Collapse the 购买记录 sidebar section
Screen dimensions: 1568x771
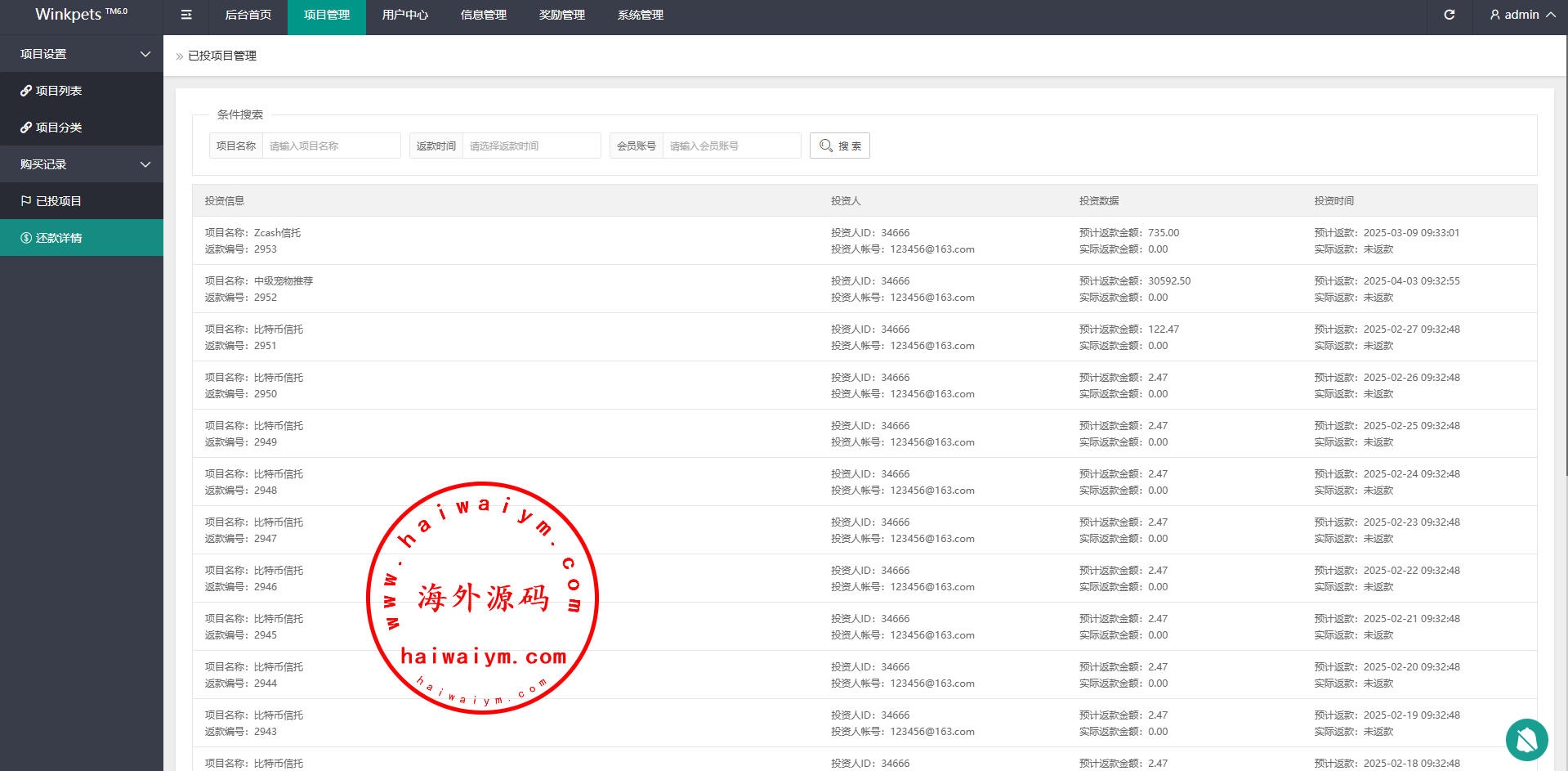tap(145, 164)
